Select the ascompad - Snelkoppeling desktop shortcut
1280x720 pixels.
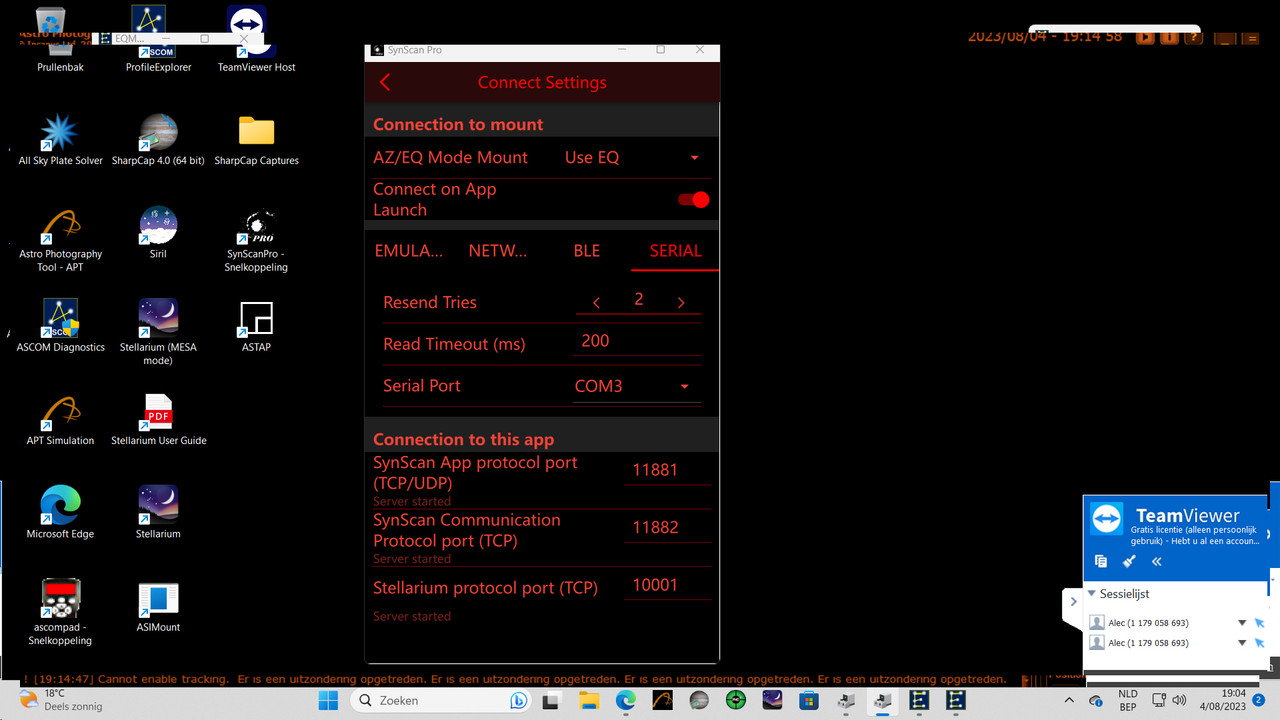pyautogui.click(x=60, y=612)
